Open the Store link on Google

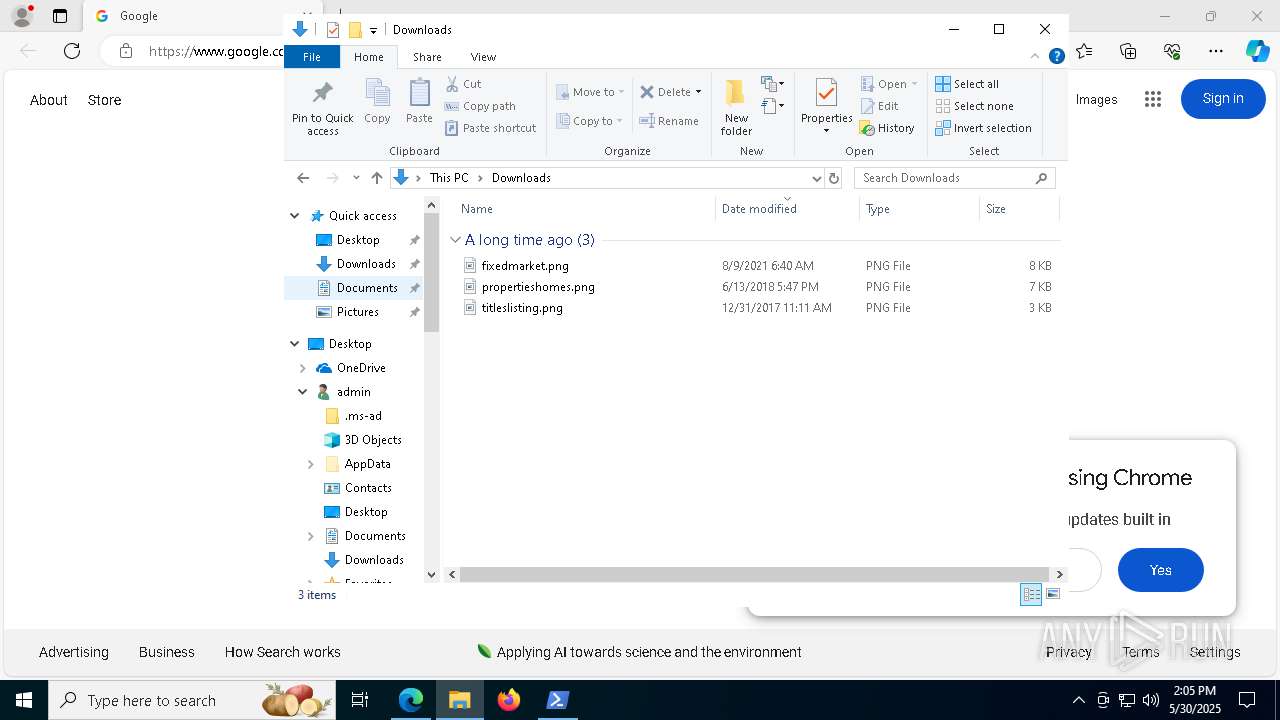tap(104, 100)
